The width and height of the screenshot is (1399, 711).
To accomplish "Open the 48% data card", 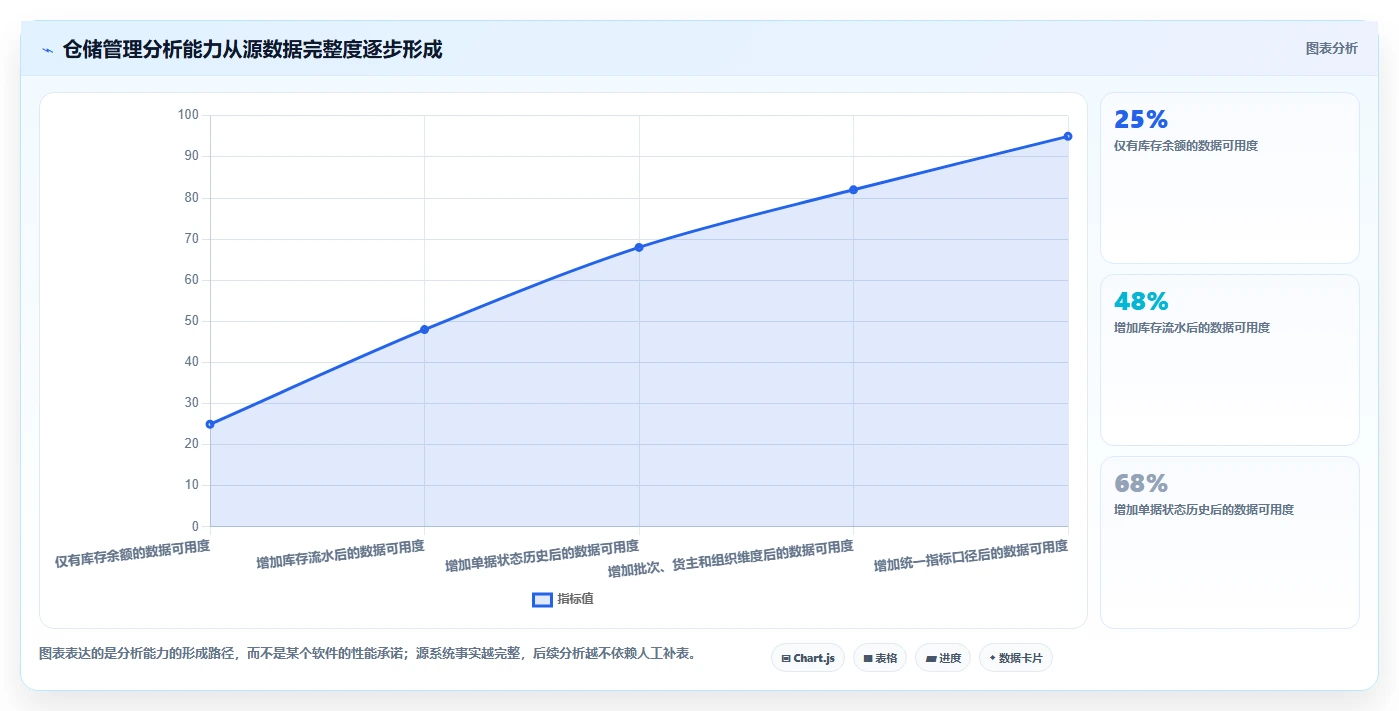I will point(1230,360).
